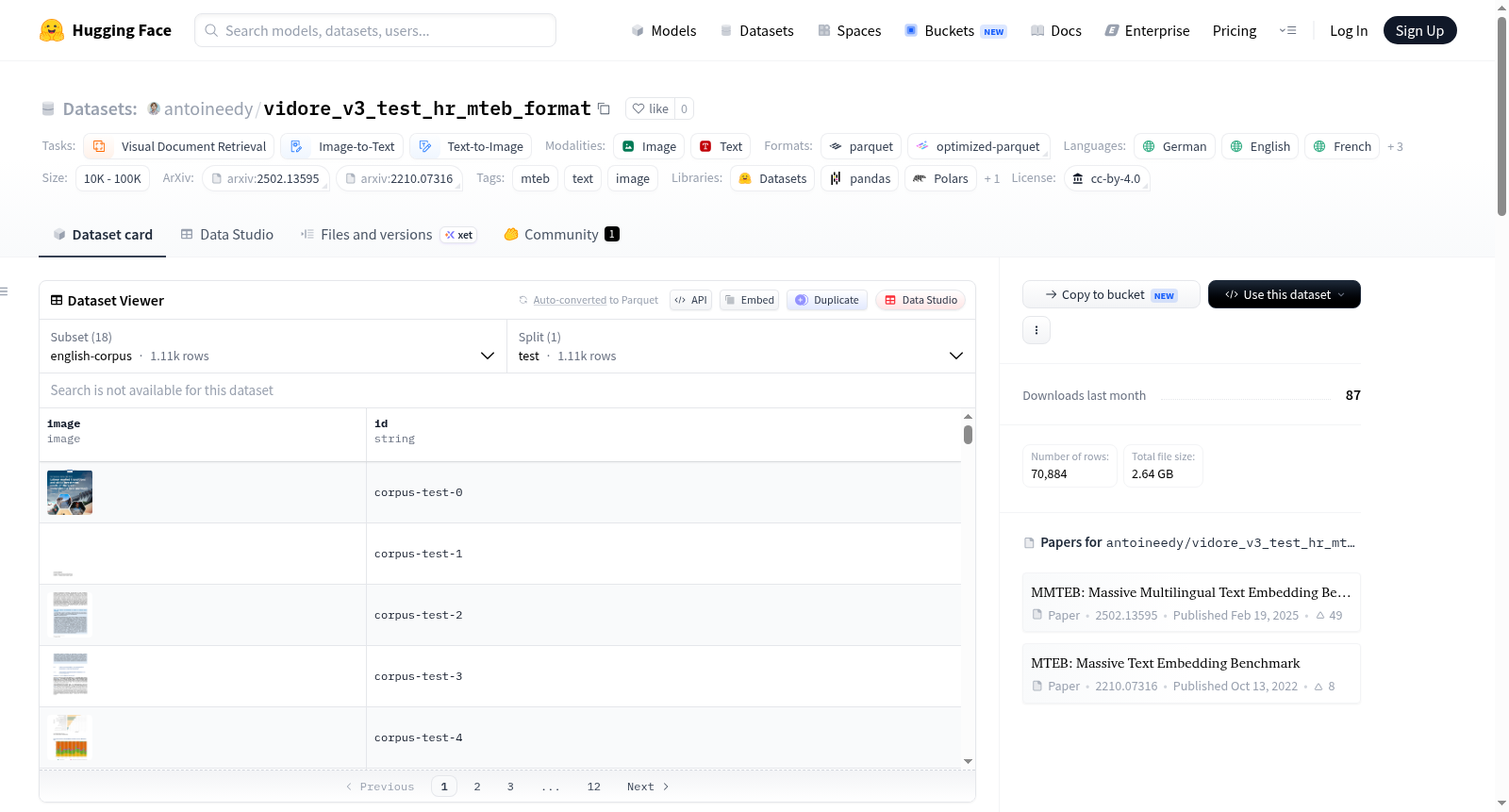The image size is (1509, 812).
Task: Go to the Next page of rows
Action: 648,787
